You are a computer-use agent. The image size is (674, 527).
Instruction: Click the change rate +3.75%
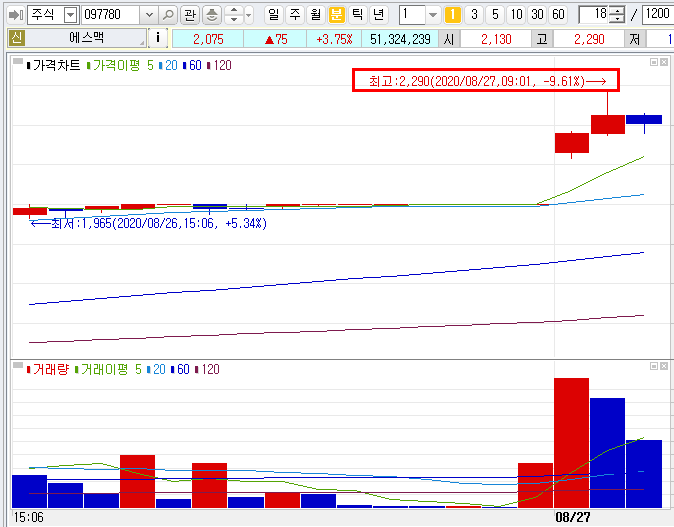(x=334, y=39)
